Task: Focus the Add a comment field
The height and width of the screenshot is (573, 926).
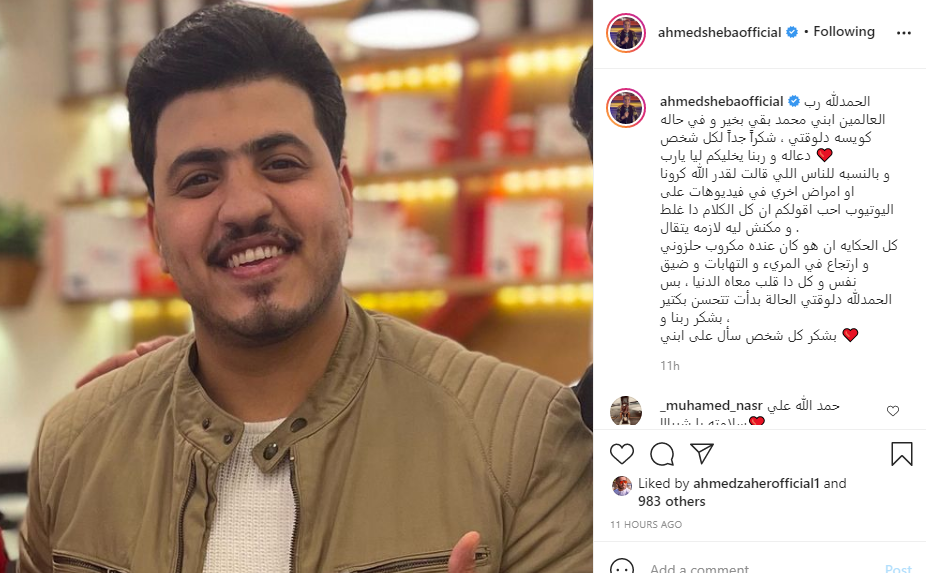Action: pyautogui.click(x=762, y=568)
